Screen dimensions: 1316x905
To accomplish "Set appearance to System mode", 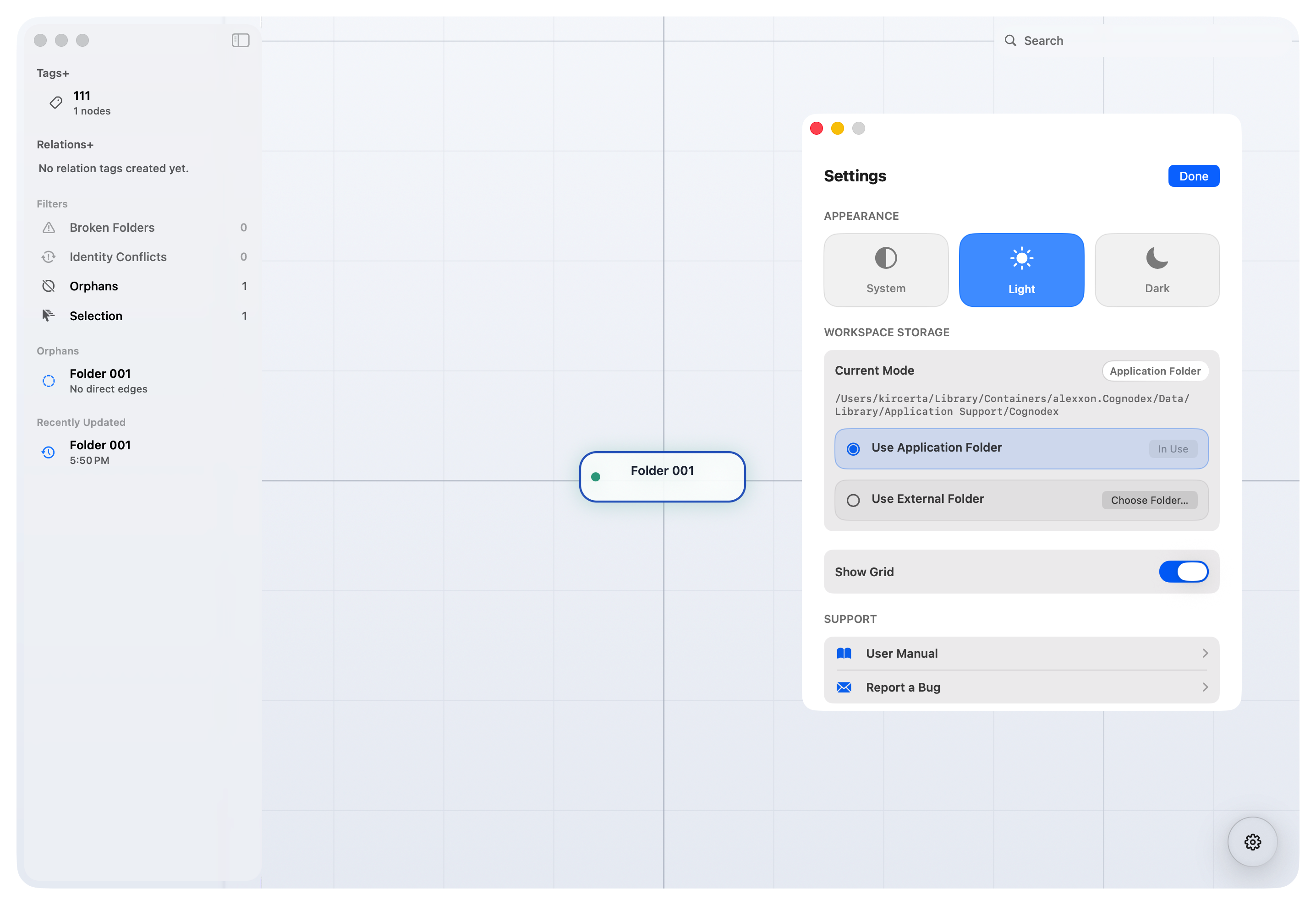I will (885, 271).
